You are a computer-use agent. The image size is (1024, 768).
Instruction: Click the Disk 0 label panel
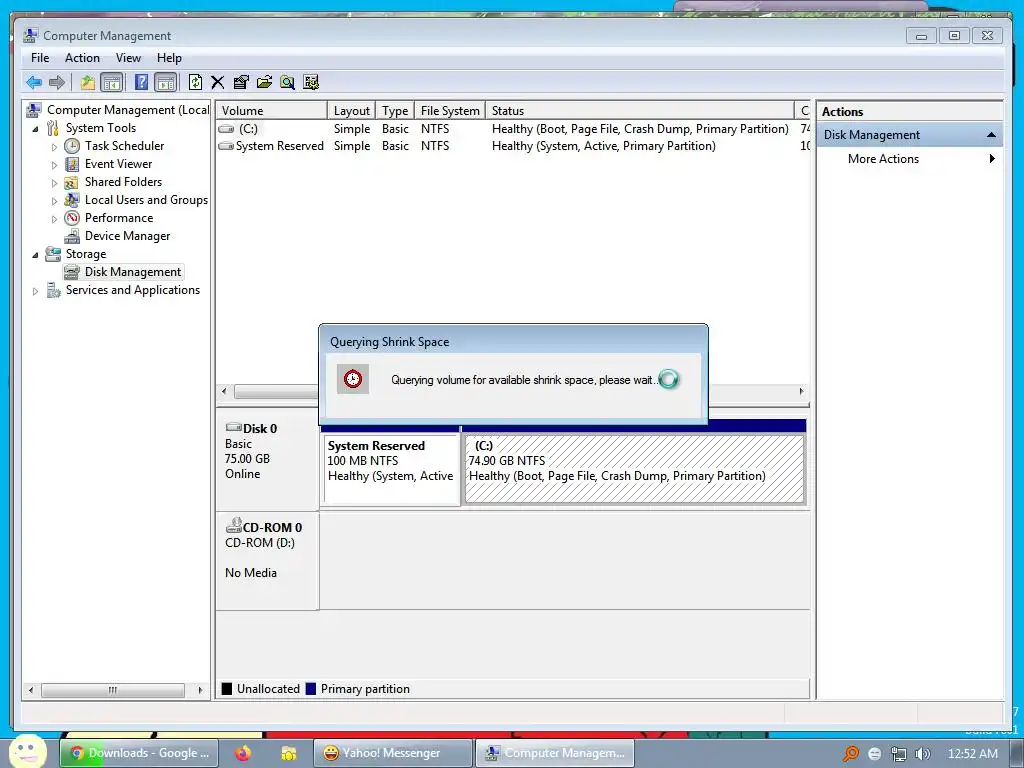(x=268, y=460)
